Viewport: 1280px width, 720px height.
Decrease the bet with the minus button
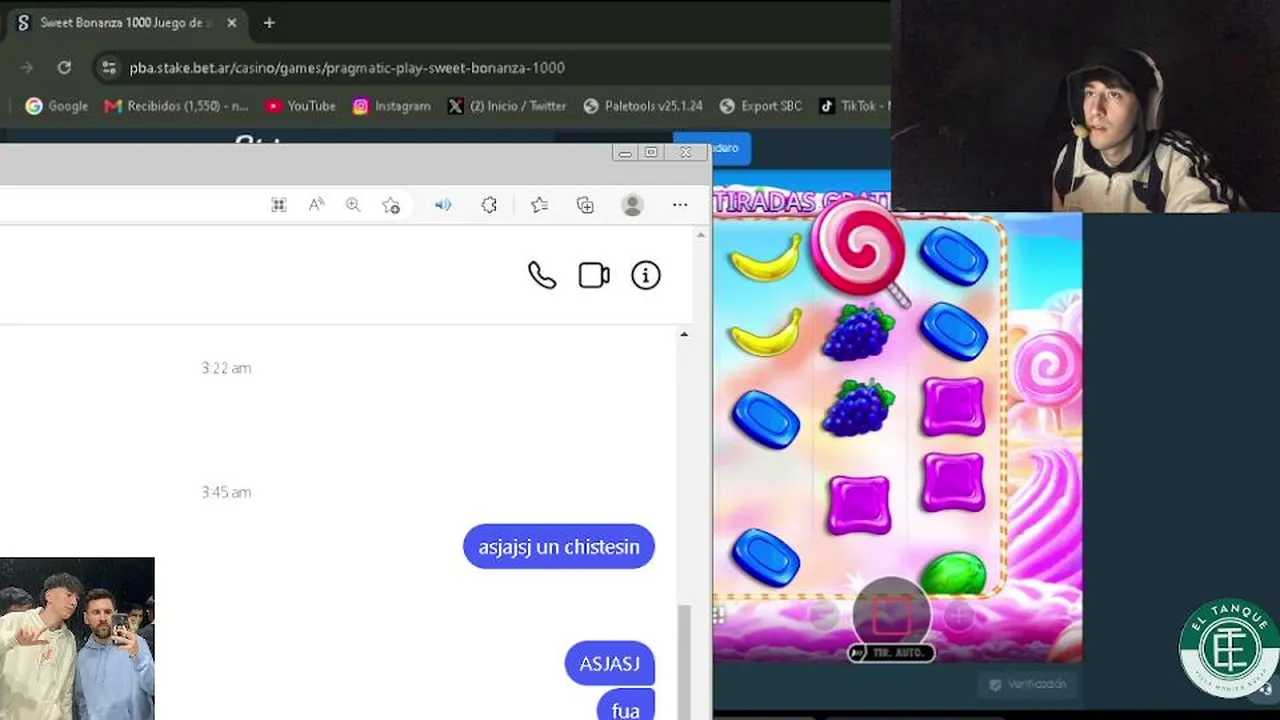(x=824, y=615)
